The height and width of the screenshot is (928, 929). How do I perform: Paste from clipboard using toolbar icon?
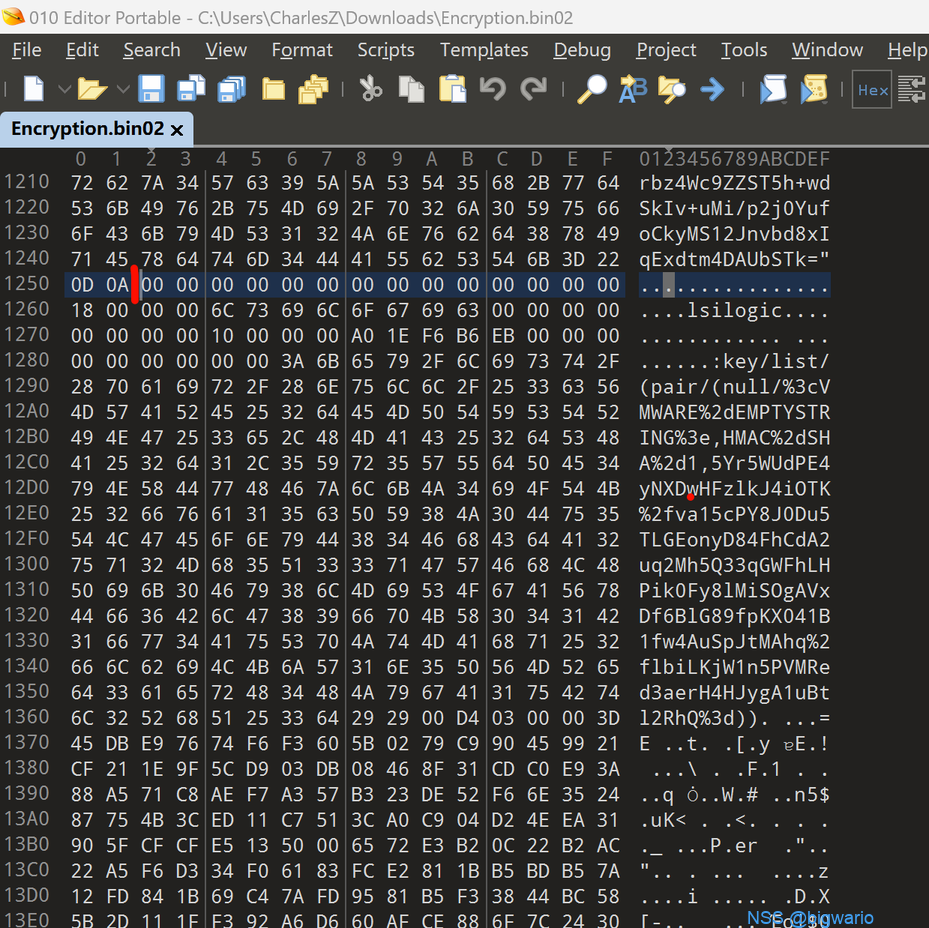coord(453,90)
